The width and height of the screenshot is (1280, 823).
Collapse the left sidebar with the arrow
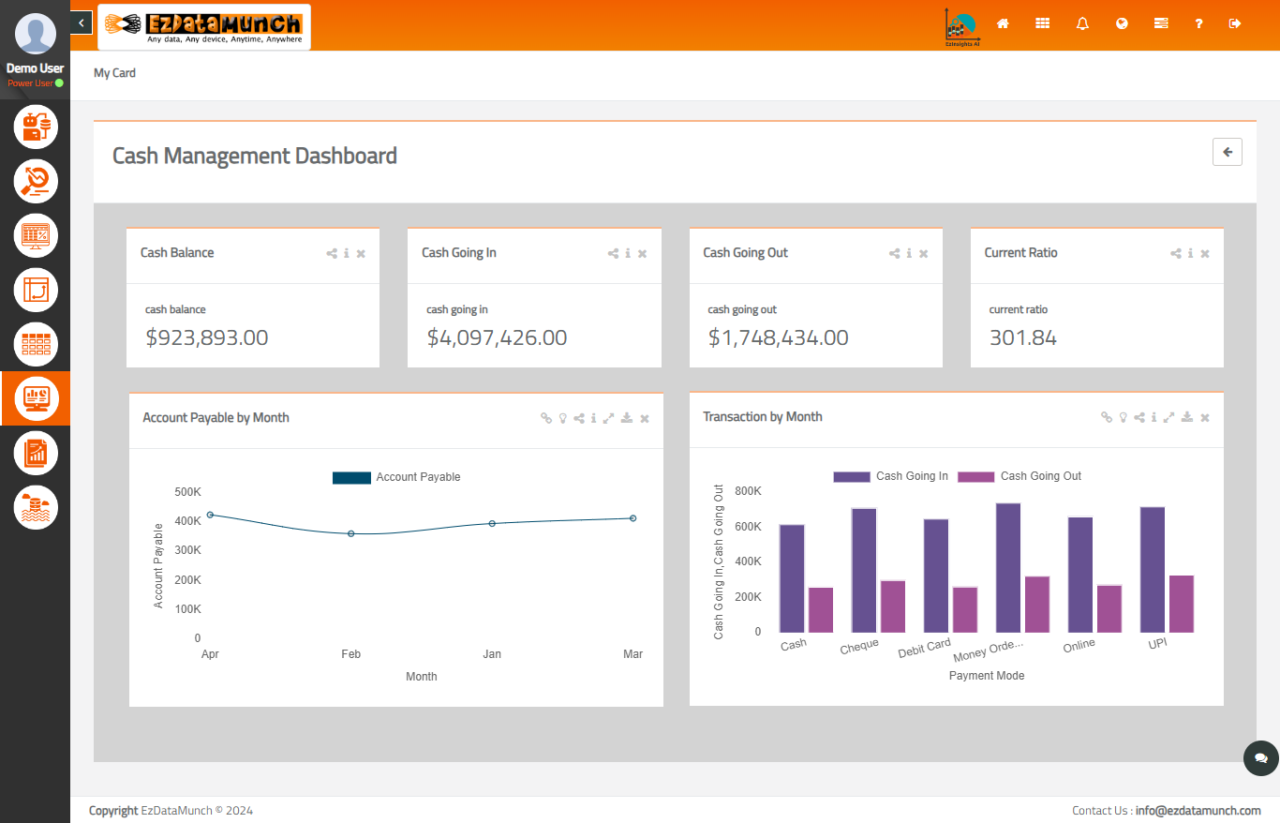pos(82,22)
